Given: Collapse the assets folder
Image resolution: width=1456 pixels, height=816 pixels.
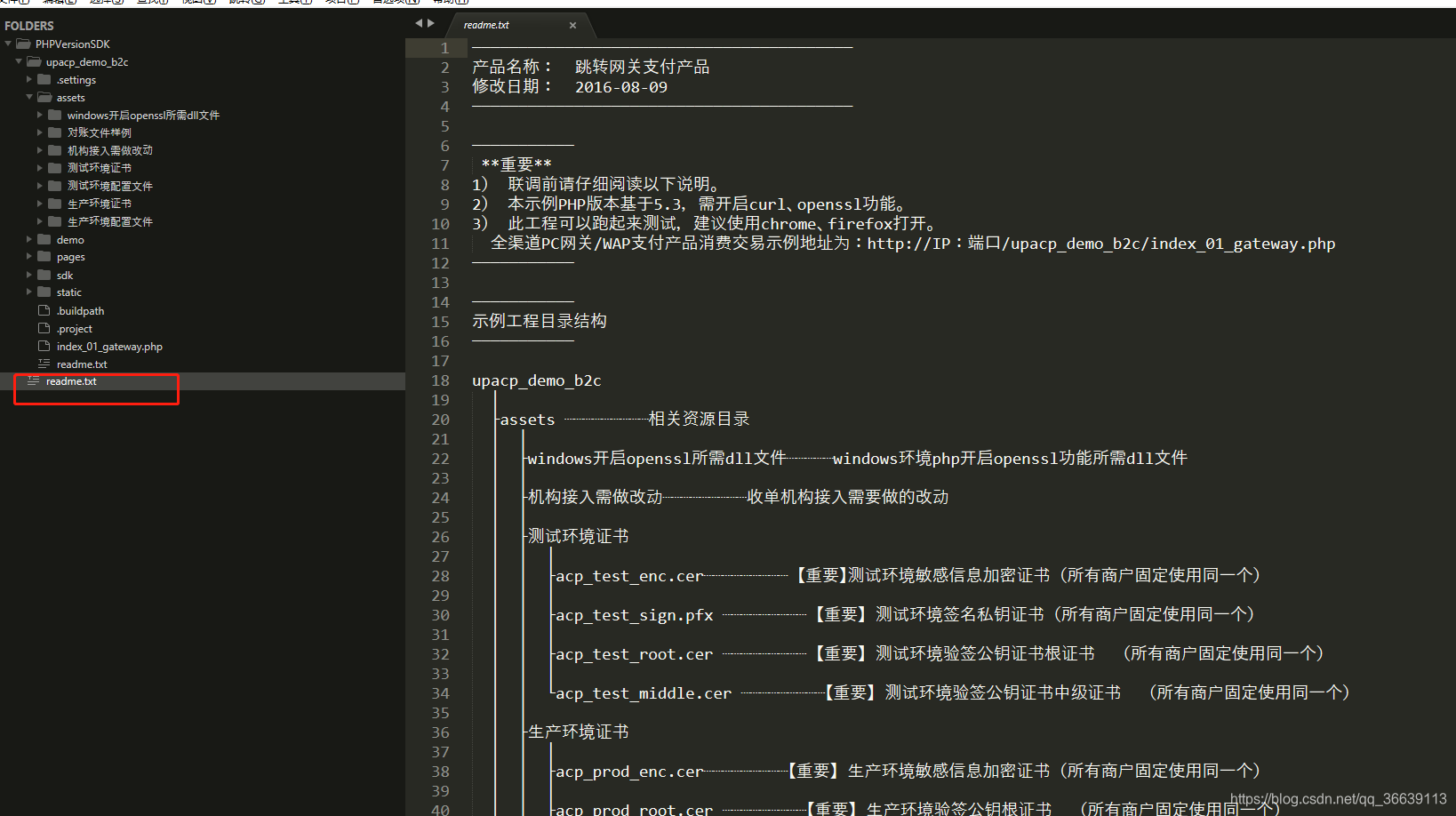Looking at the screenshot, I should pos(28,97).
